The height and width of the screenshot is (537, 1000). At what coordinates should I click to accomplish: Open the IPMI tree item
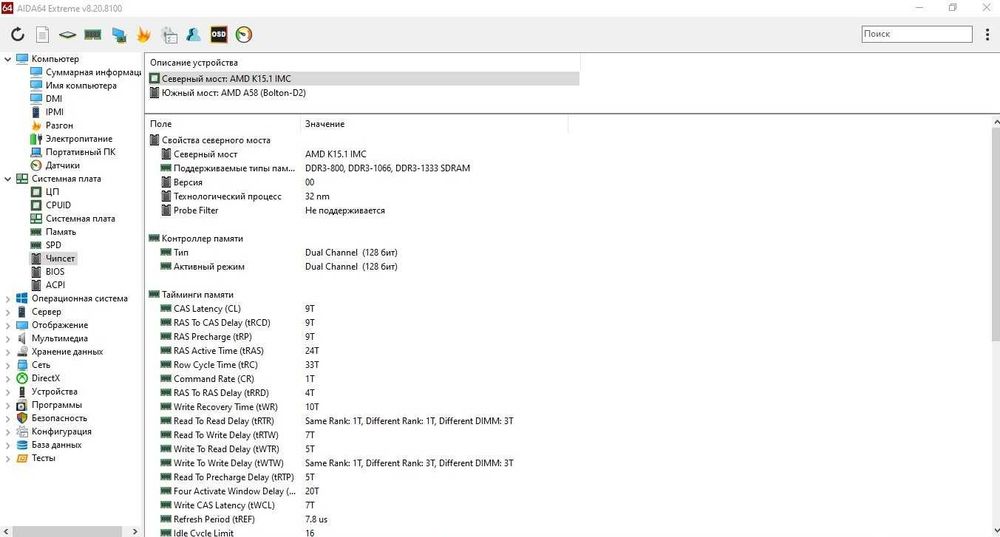[54, 112]
